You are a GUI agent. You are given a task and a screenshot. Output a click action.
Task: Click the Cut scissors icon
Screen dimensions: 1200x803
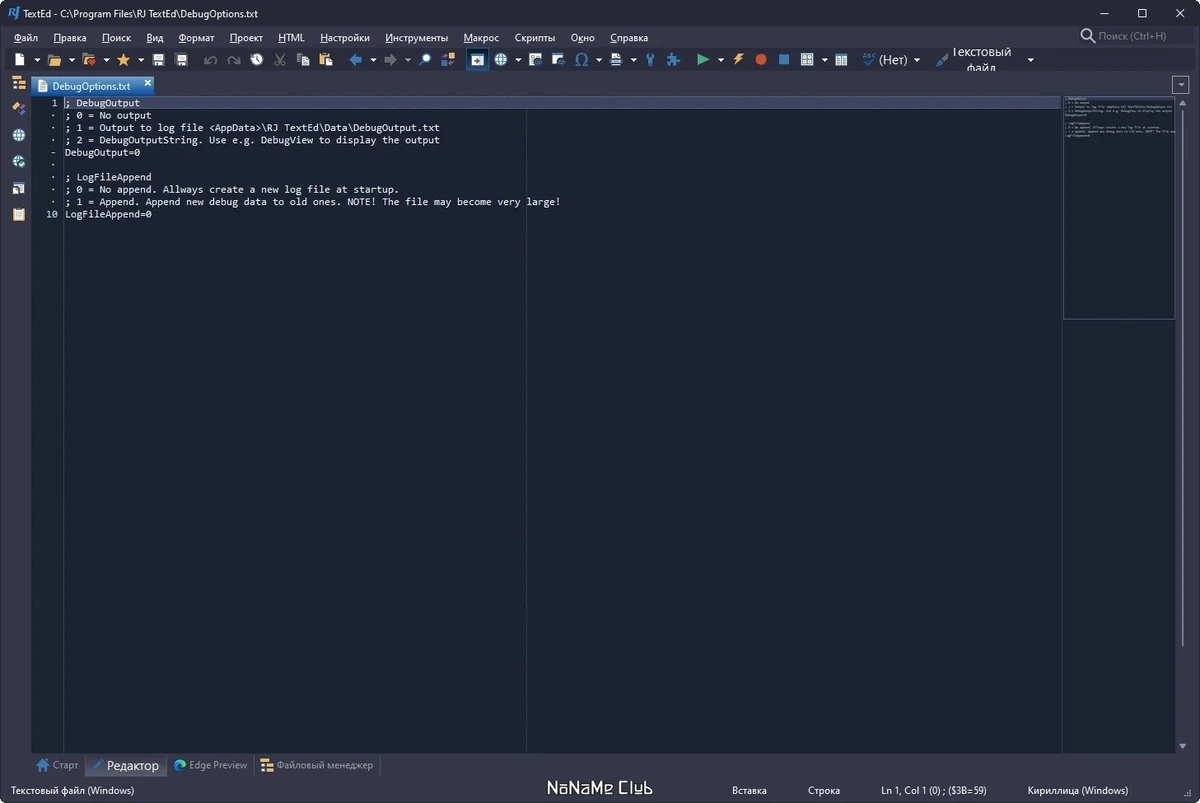click(280, 60)
